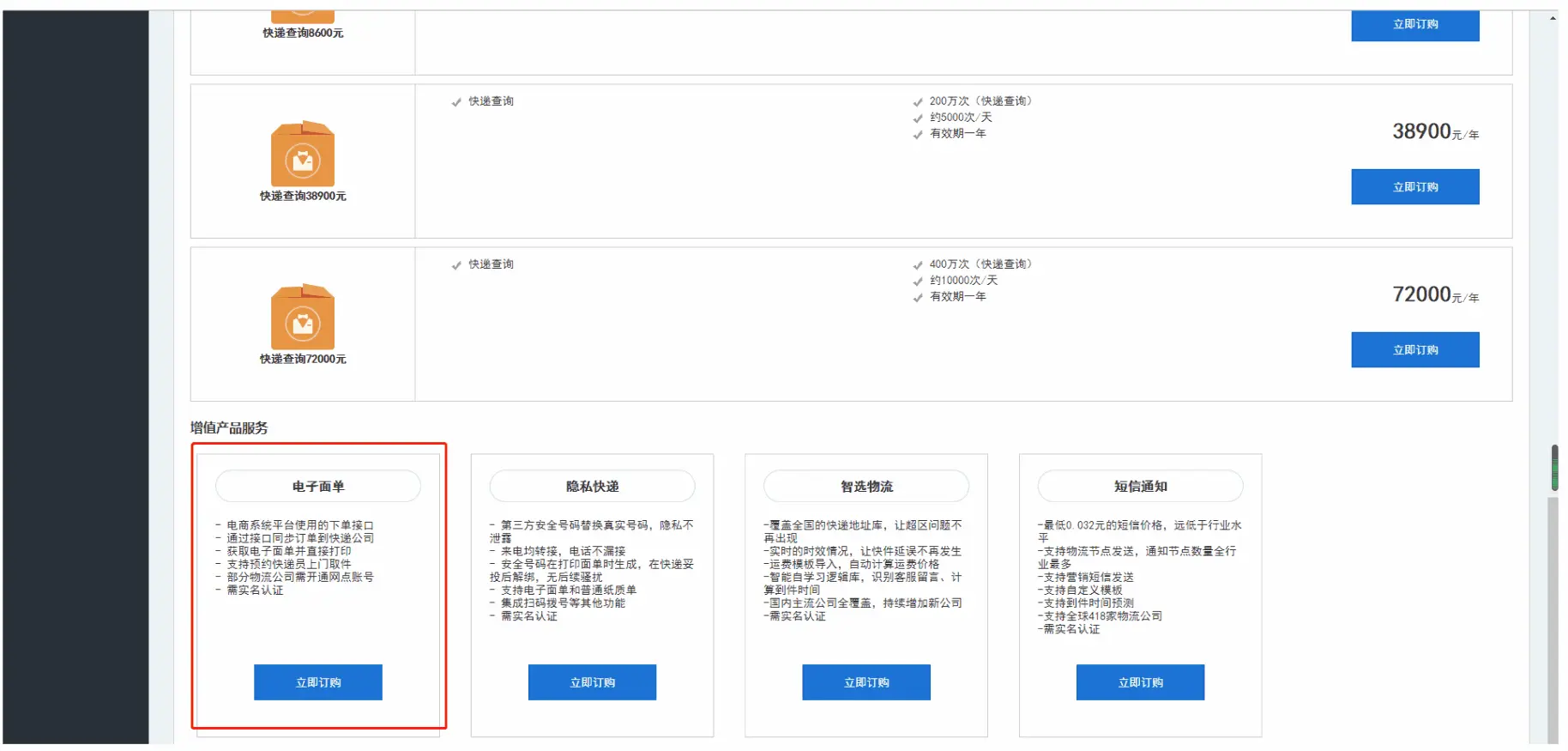Click the checkmark beside 约5000次/天
Image resolution: width=1568 pixels, height=751 pixels.
(x=918, y=118)
